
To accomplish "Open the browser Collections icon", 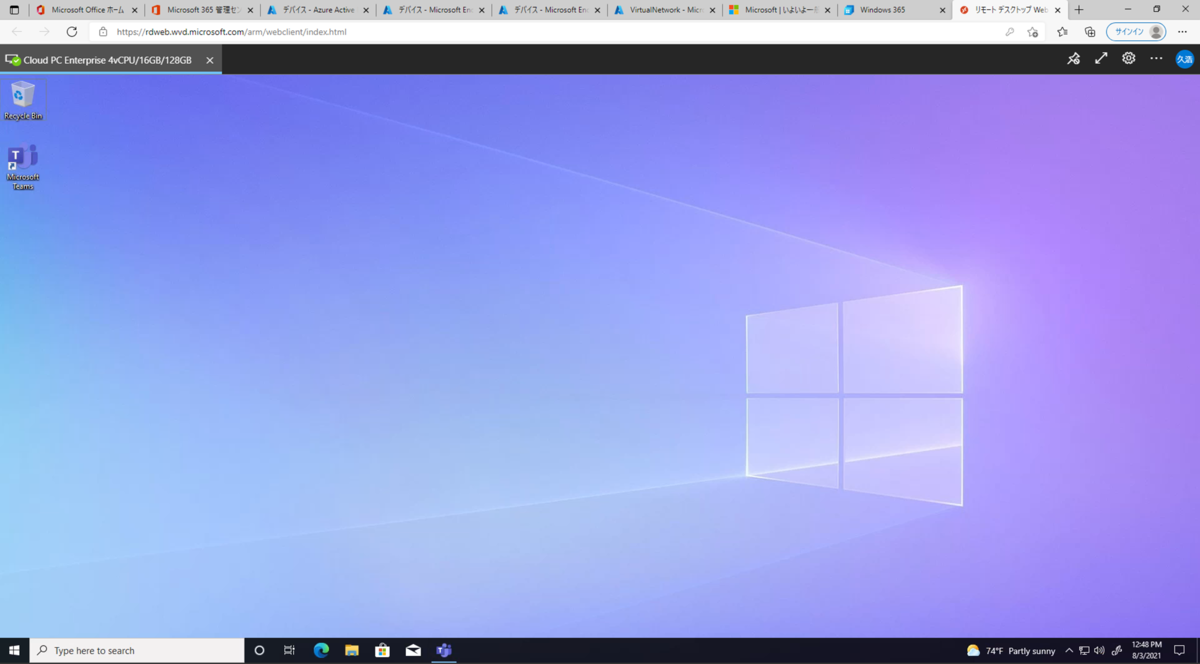I will point(1090,32).
